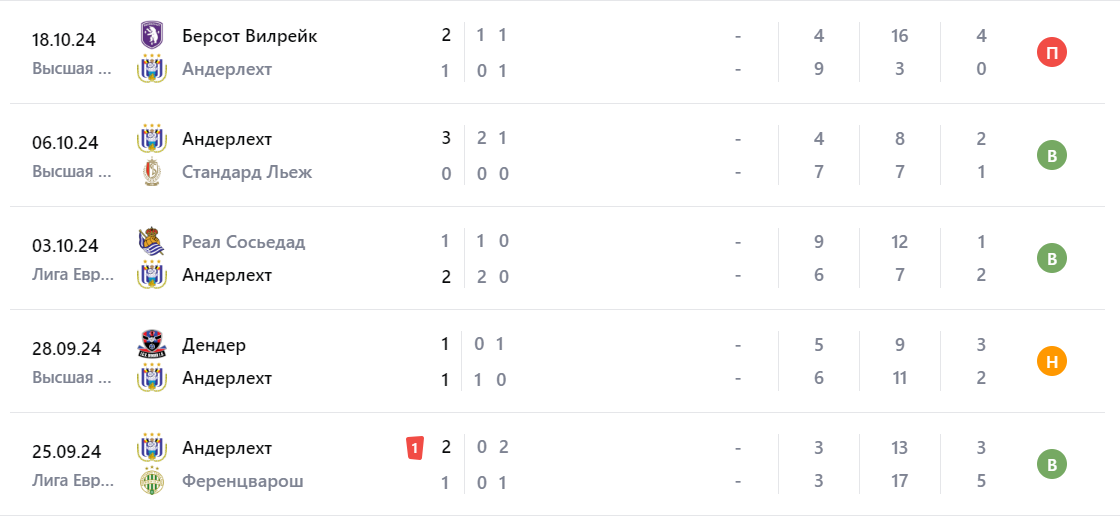Click the "Лига Евр..." label under 03.10.24
Screen dimensions: 1120x517
[72, 275]
